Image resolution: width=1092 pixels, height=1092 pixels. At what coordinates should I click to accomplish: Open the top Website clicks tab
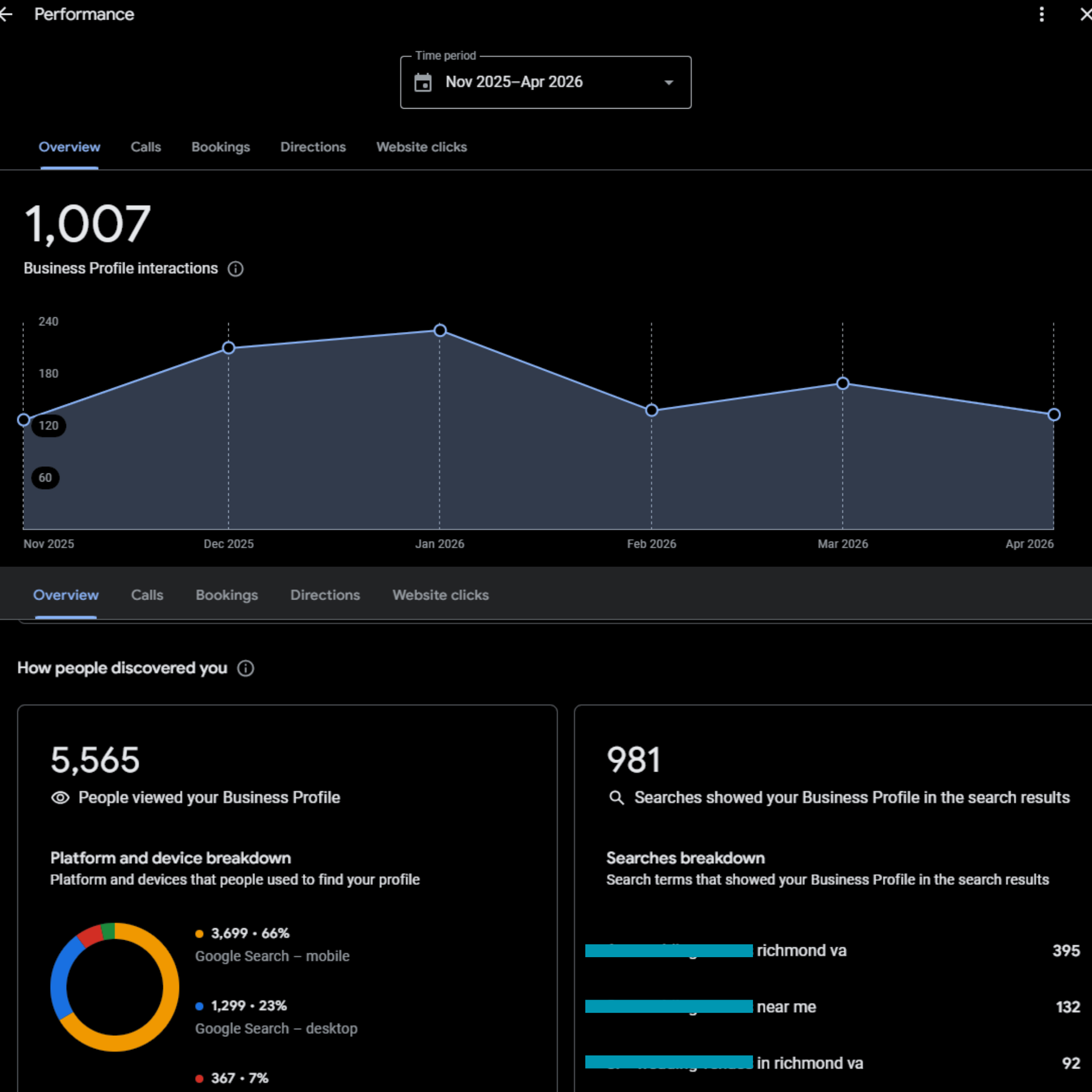tap(421, 147)
